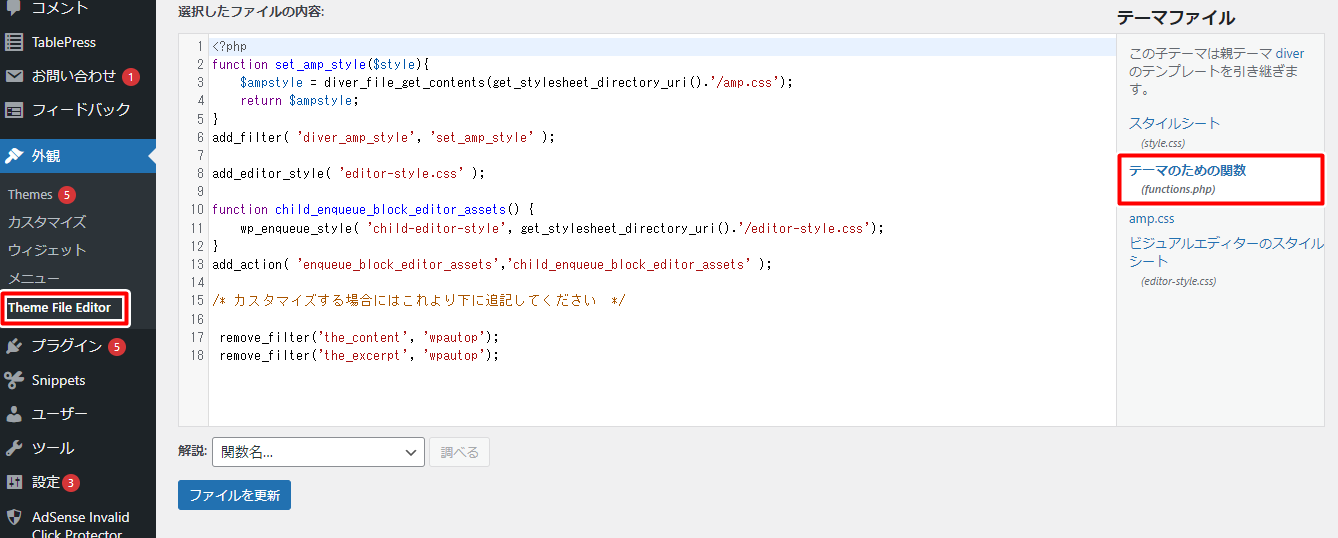Click code line add_editor_style editor-style.css

point(348,173)
